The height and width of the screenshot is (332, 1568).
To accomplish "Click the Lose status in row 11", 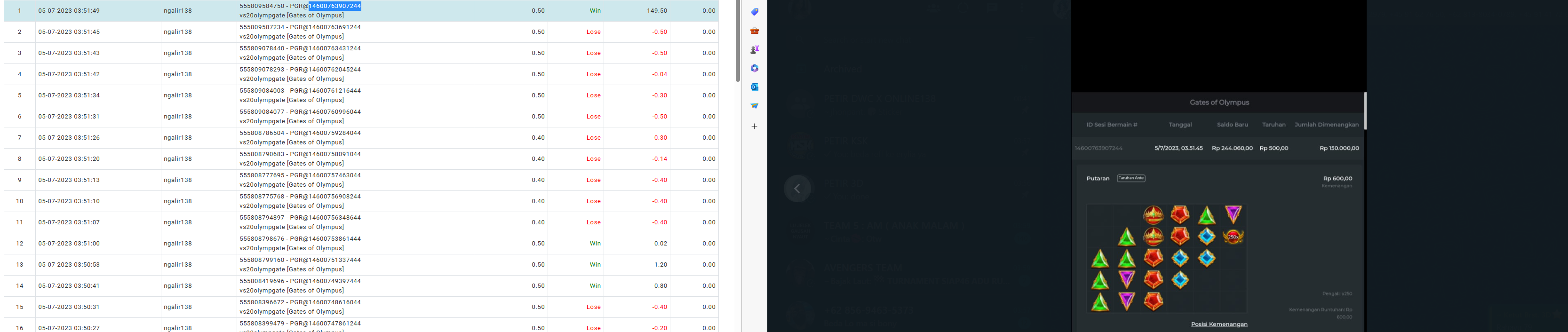I will (594, 222).
